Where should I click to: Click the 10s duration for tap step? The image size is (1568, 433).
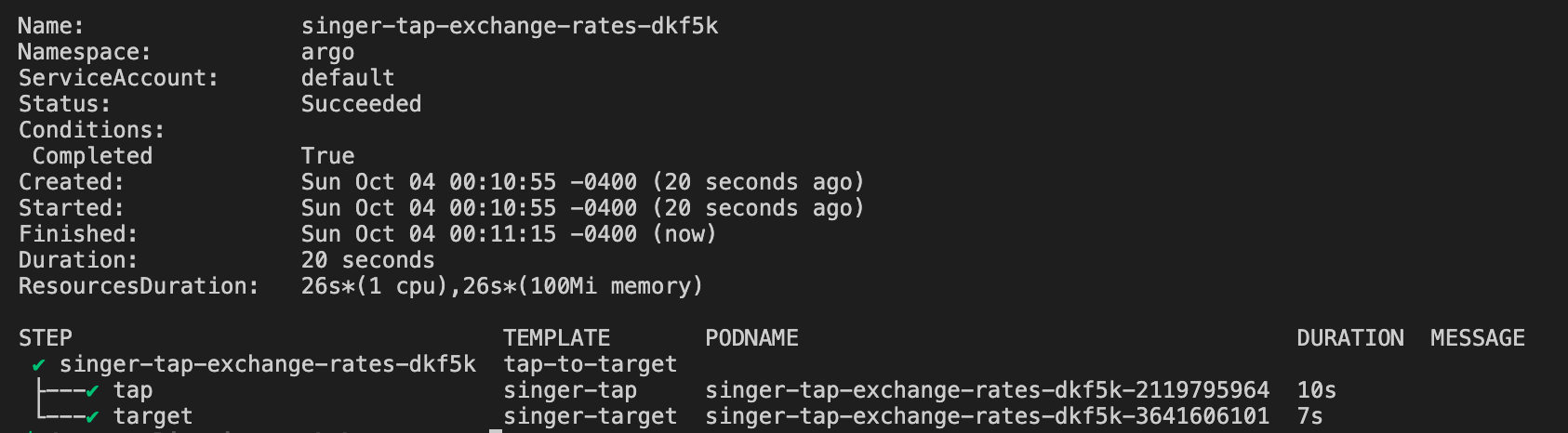[x=1316, y=390]
